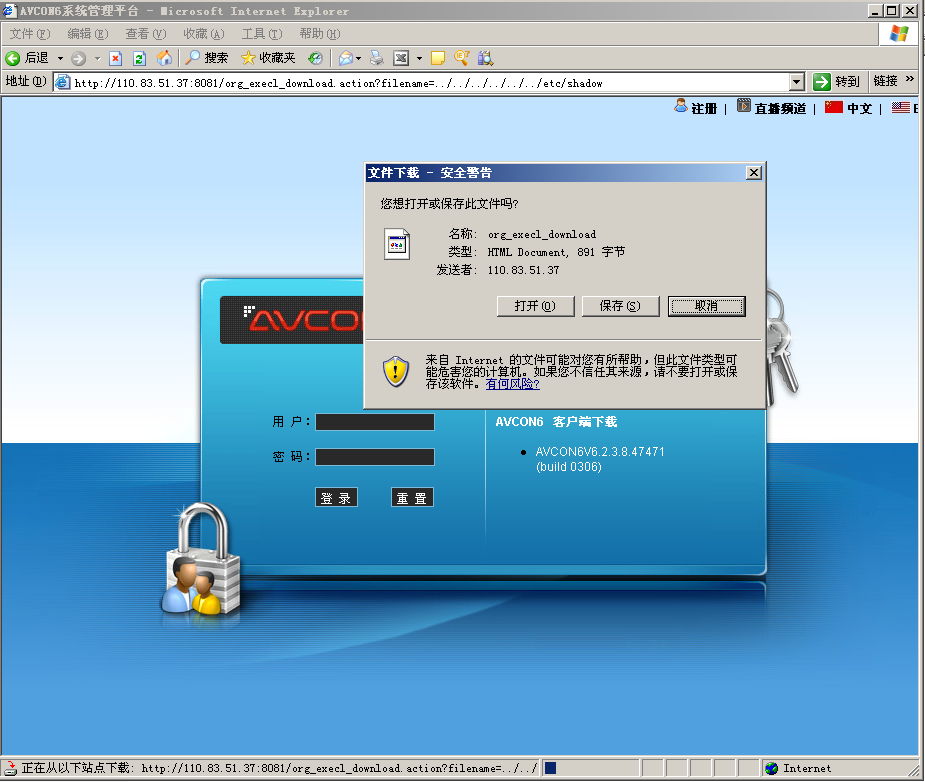The image size is (925, 782).
Task: Click the Windows flag logo icon
Action: click(x=898, y=33)
